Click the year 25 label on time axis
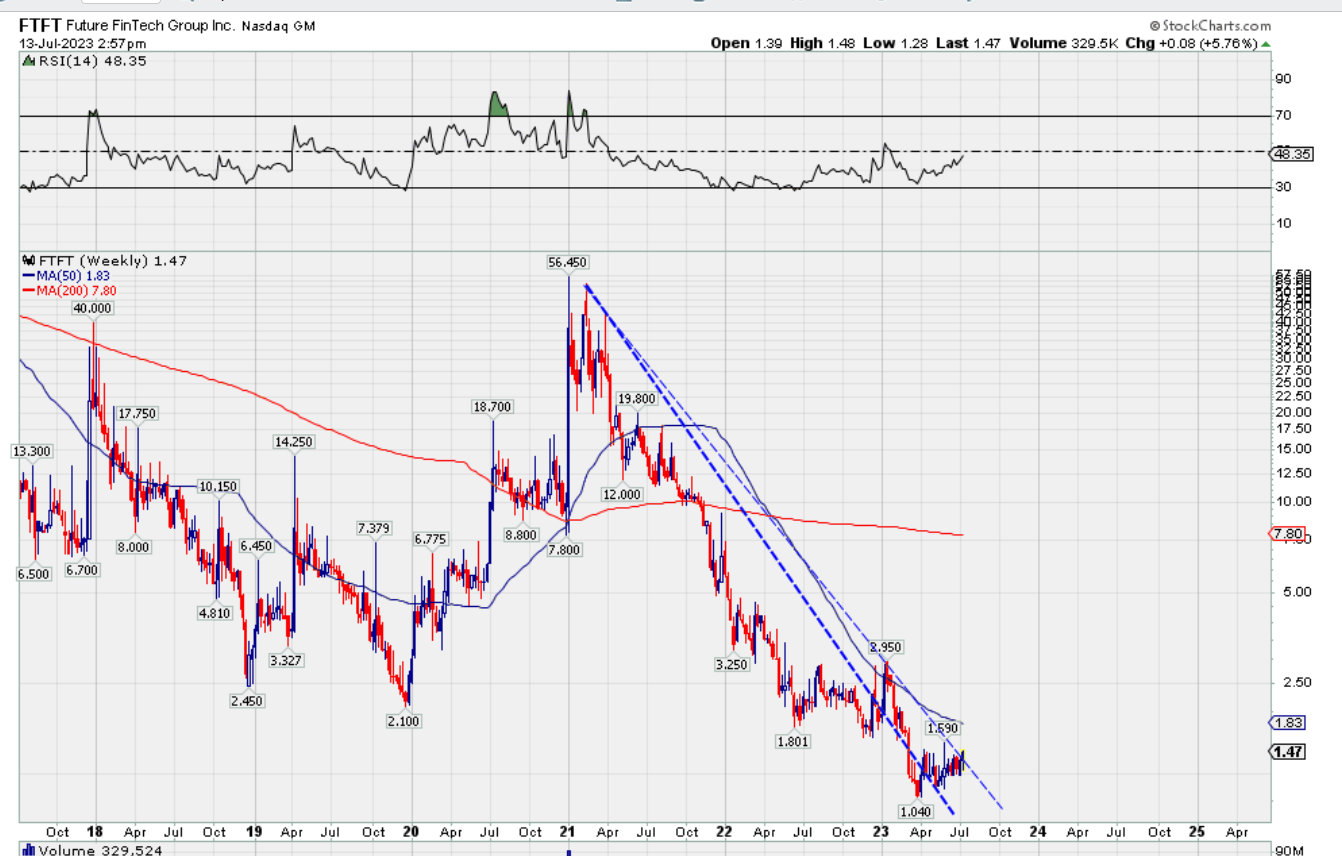This screenshot has height=856, width=1342. 1196,831
